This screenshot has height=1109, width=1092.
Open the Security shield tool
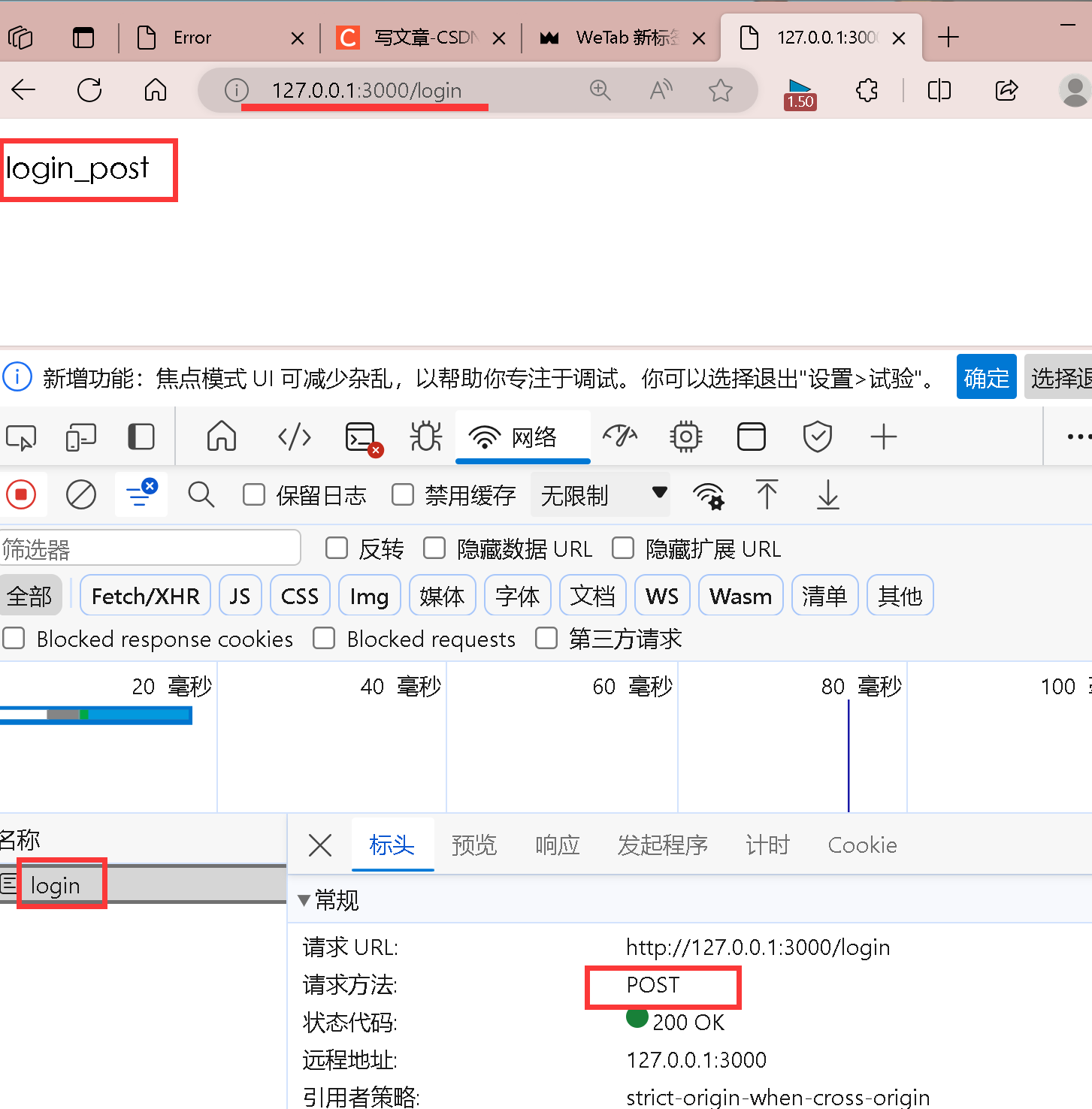click(x=818, y=437)
